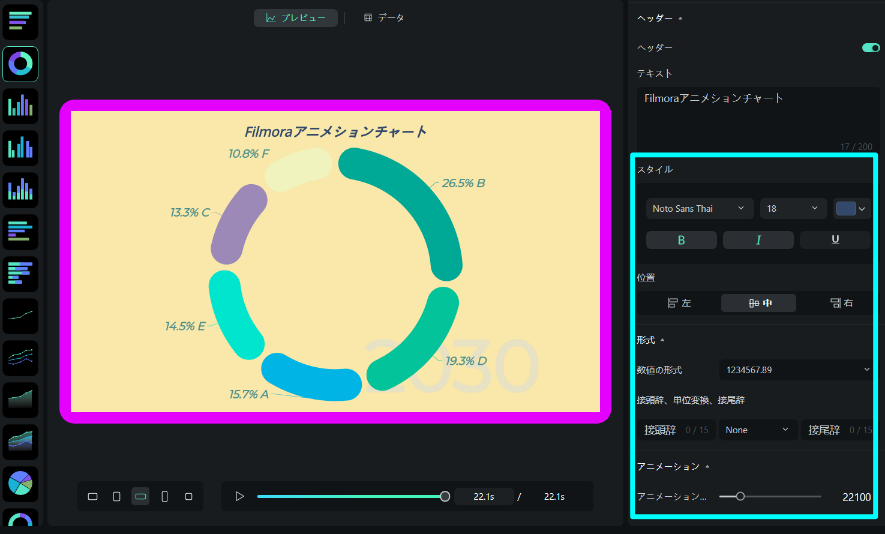Screen dimensions: 885x534
Task: Select the donut chart type in sidebar
Action: pyautogui.click(x=20, y=64)
